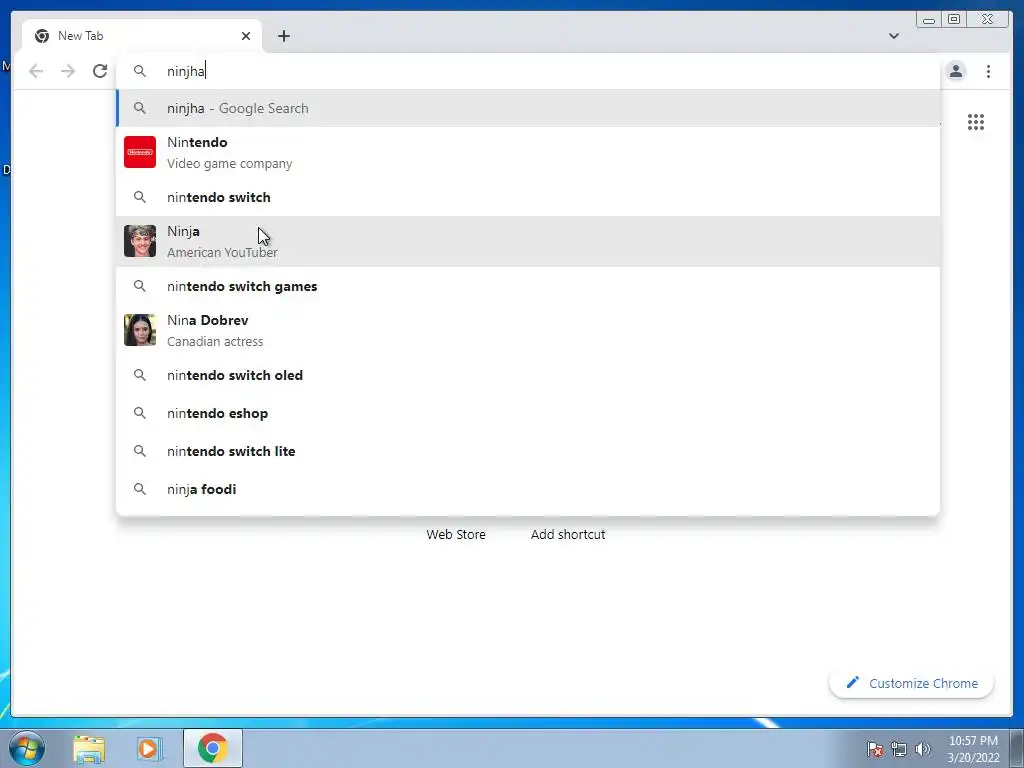Pick the 'nintendo eshop' suggestion
The height and width of the screenshot is (768, 1024).
[528, 413]
